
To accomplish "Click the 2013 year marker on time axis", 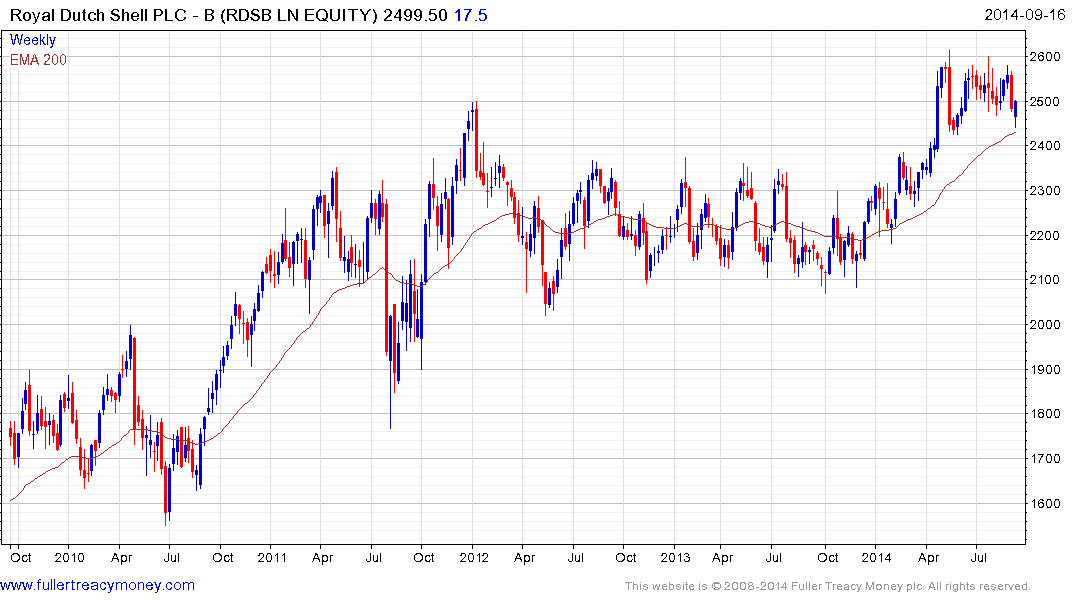I will (675, 557).
